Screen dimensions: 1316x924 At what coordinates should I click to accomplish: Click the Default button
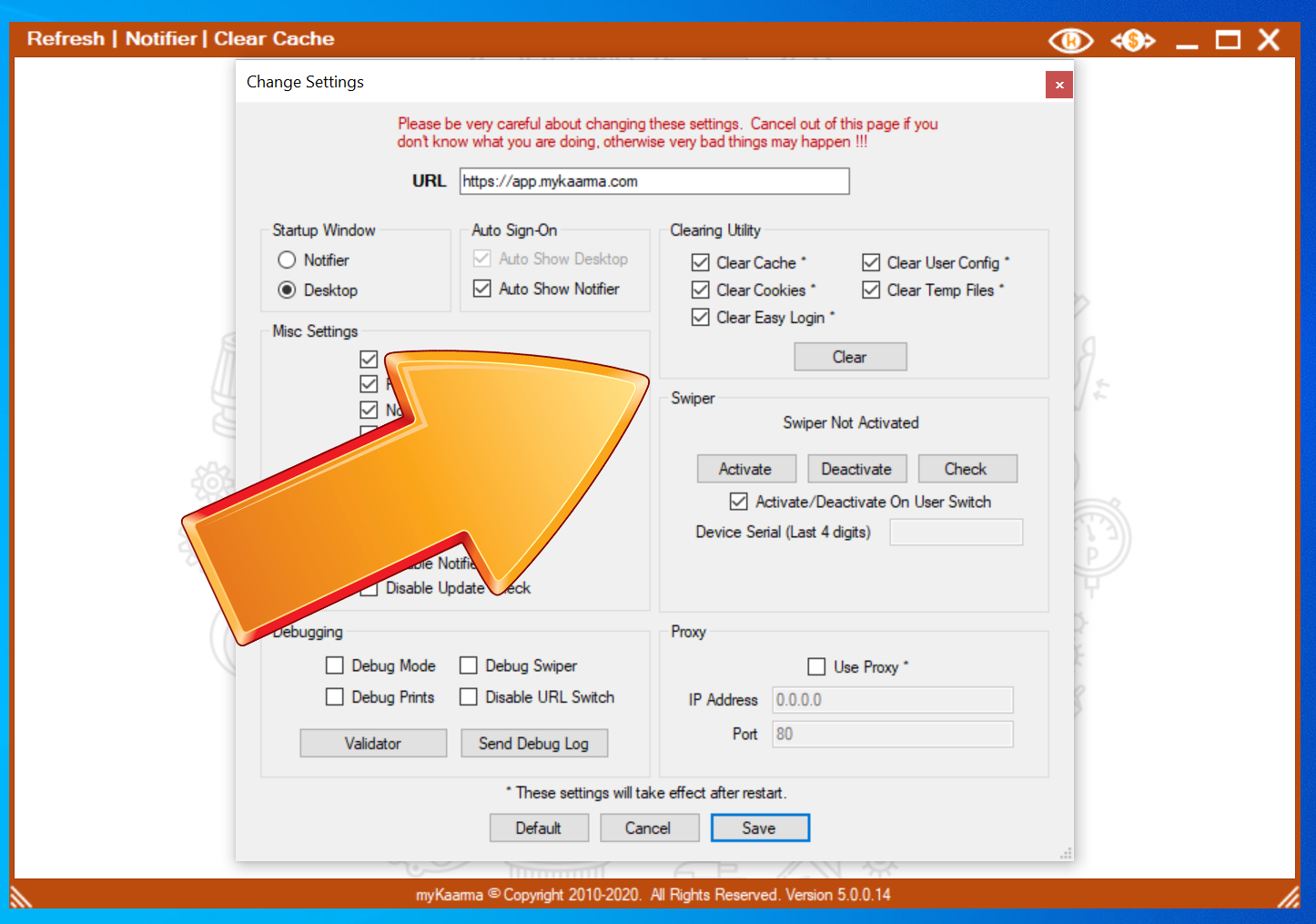(539, 828)
